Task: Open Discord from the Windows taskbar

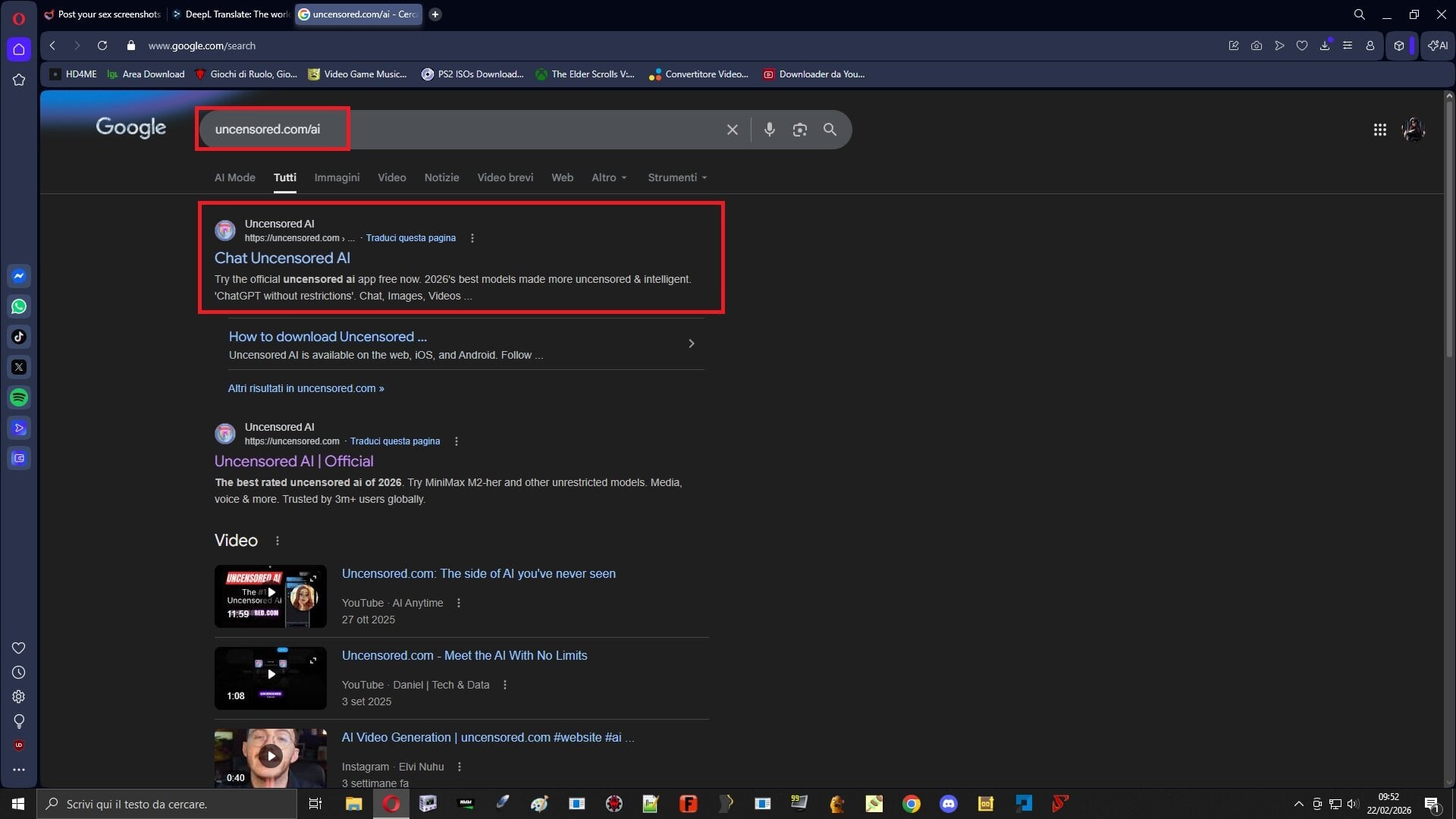Action: (949, 804)
